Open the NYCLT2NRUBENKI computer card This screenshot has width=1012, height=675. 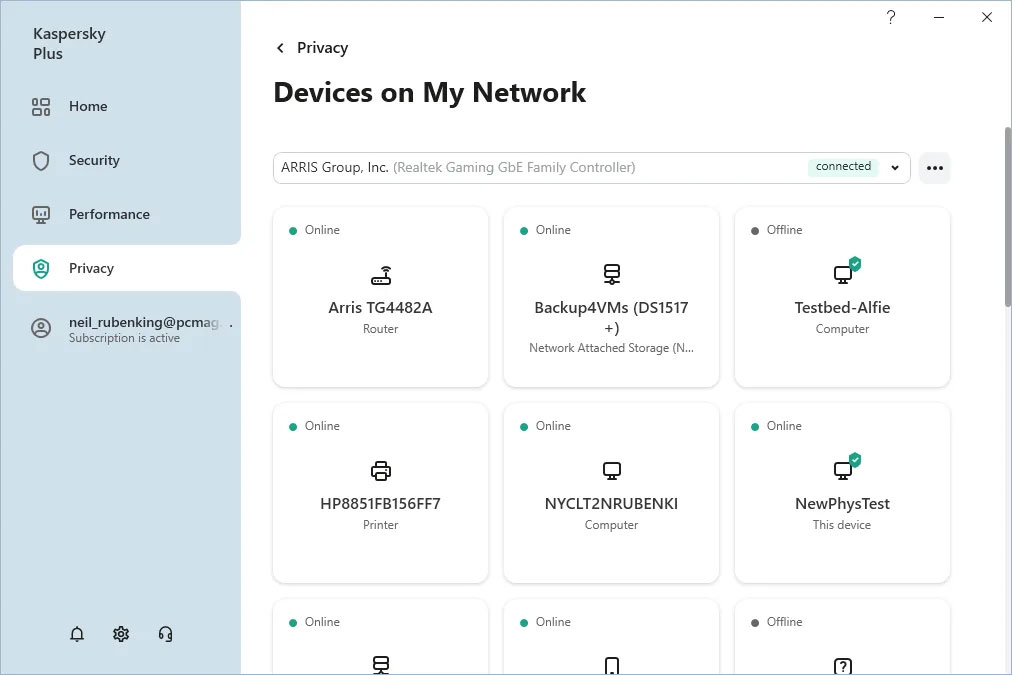tap(611, 493)
